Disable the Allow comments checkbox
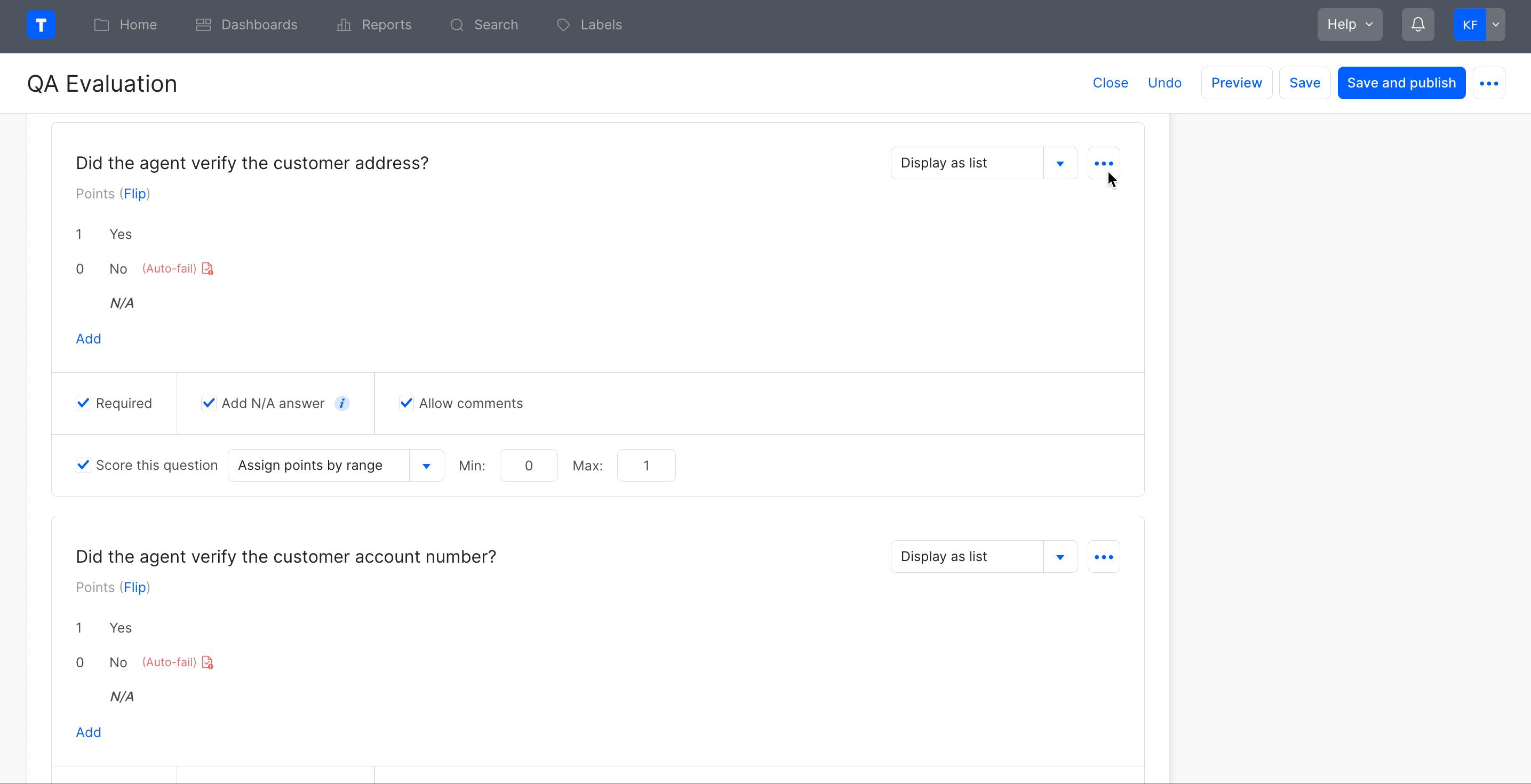Screen dimensions: 1531x784 (406, 404)
